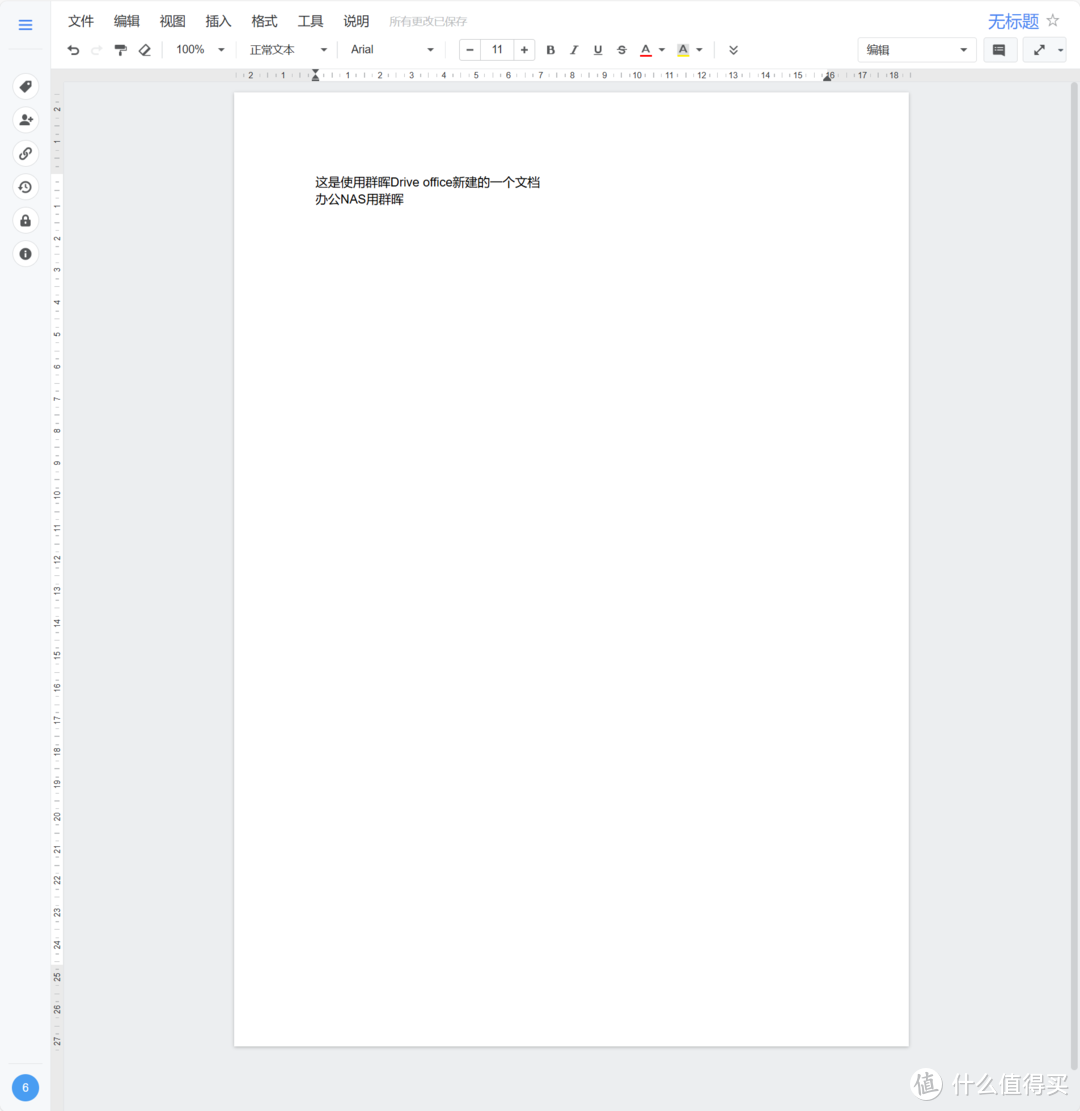The image size is (1080, 1111).
Task: Open the 格式 menu
Action: tap(264, 21)
